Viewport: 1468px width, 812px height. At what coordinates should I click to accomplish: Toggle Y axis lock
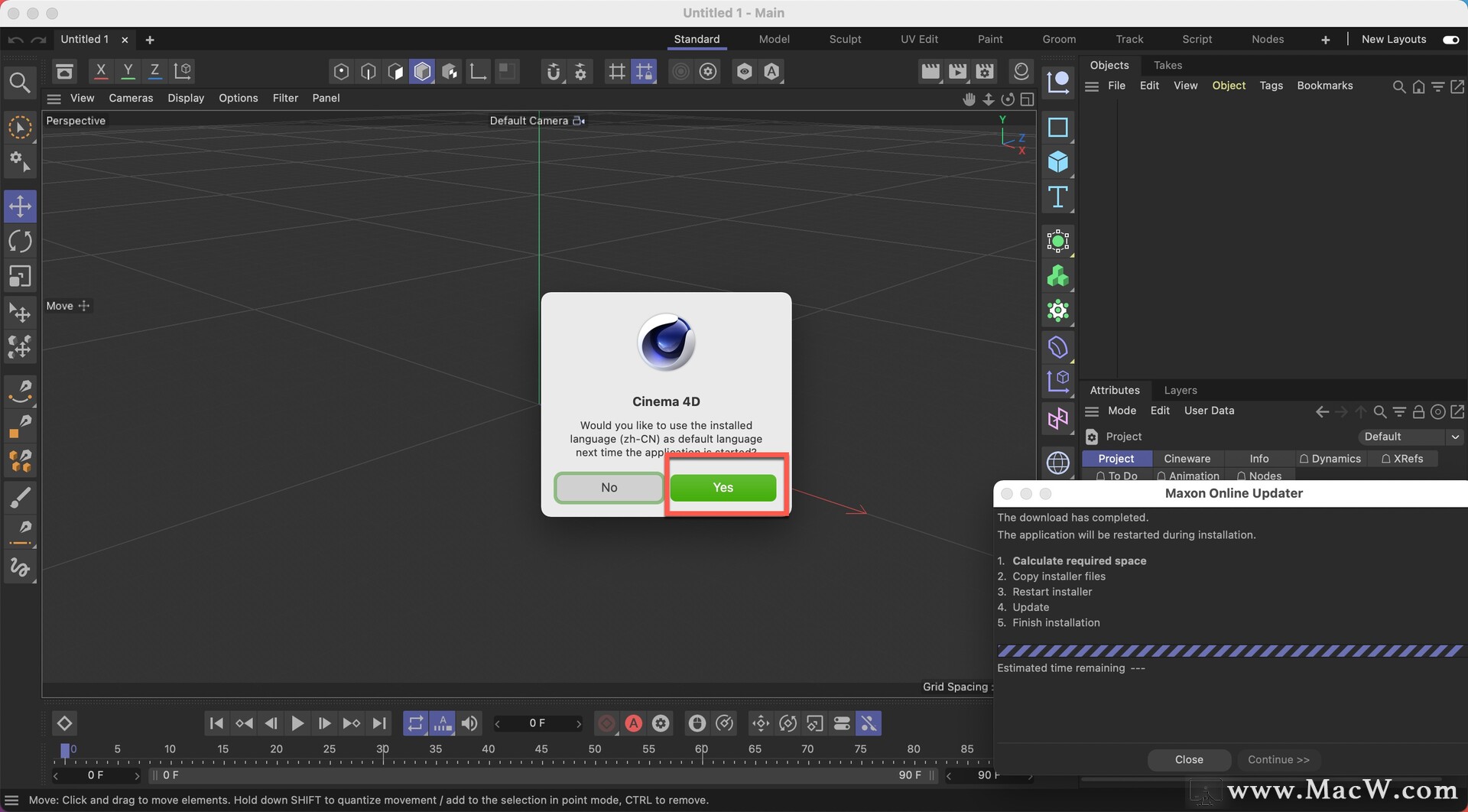tap(128, 71)
